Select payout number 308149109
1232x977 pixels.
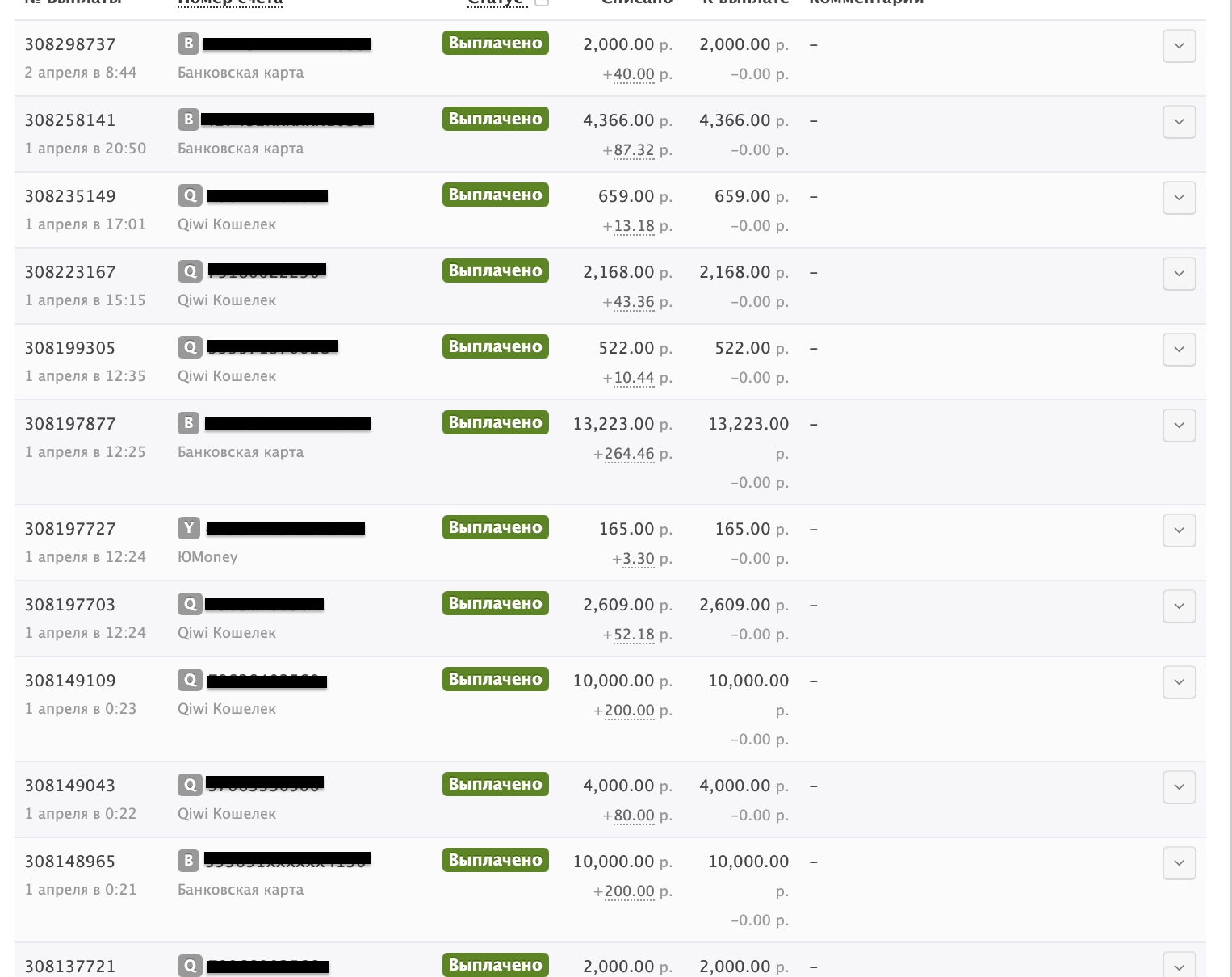click(x=70, y=681)
